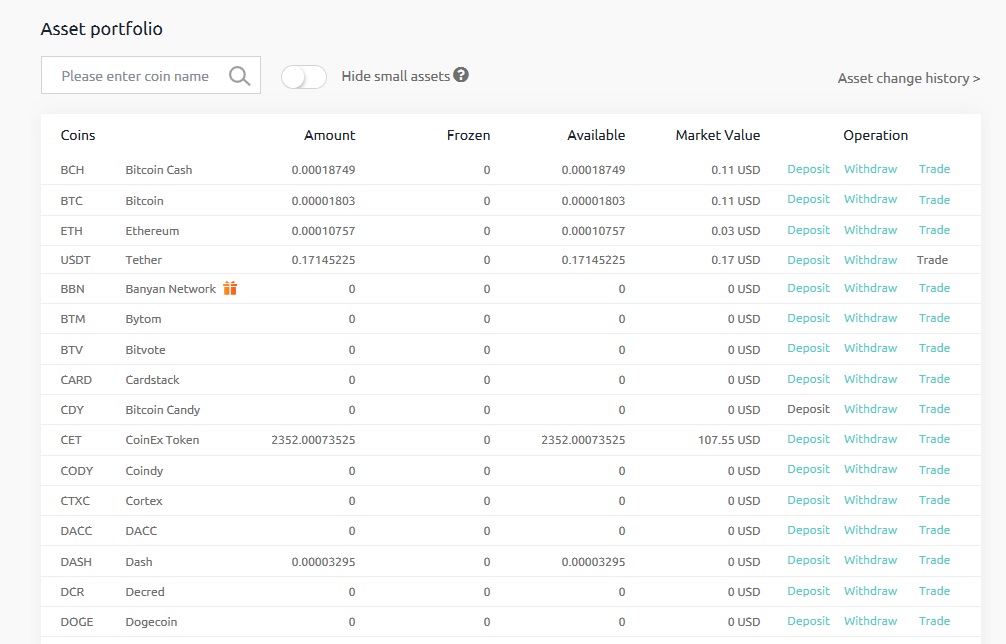Toggle the Hide small assets switch

303,77
